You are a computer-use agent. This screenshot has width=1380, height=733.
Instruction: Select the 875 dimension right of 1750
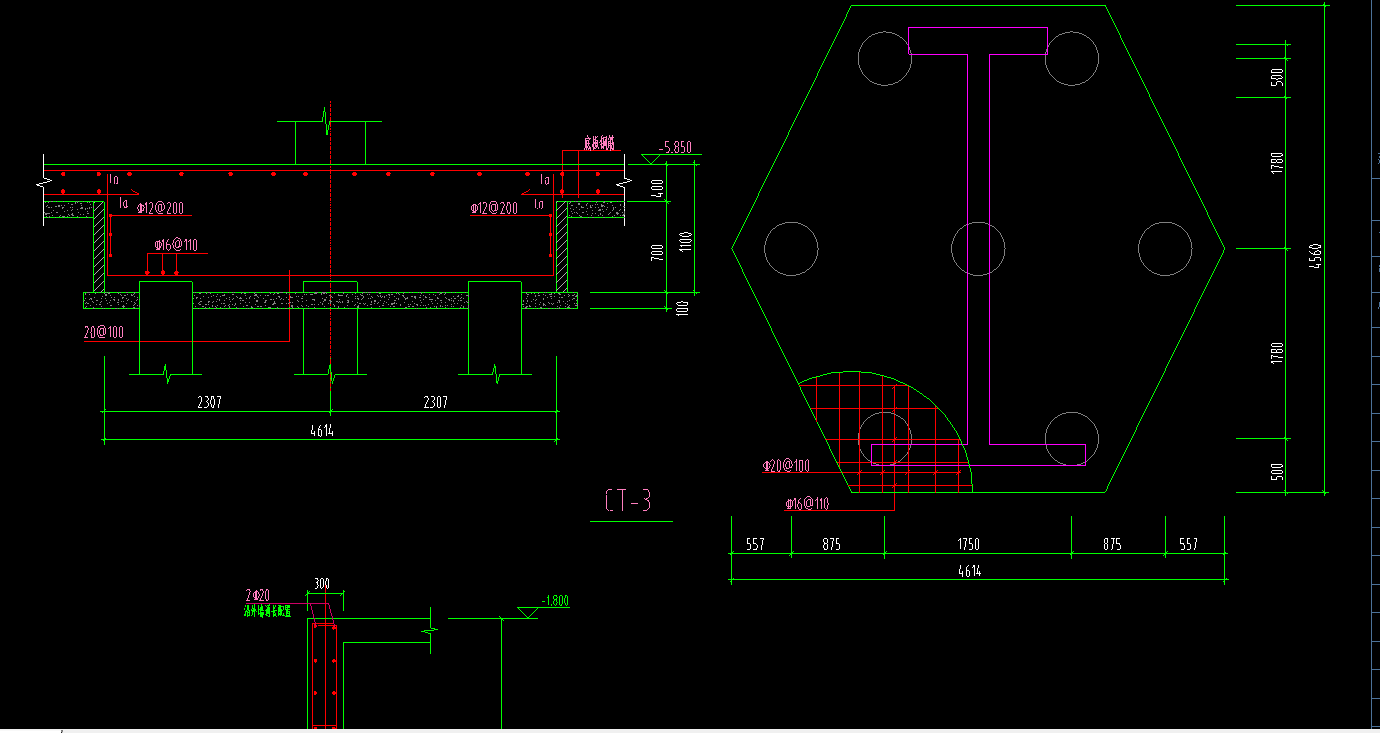pyautogui.click(x=1112, y=545)
